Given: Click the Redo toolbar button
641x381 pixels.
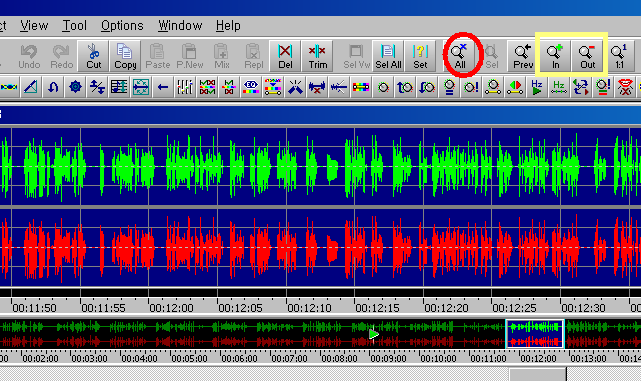Looking at the screenshot, I should point(61,56).
